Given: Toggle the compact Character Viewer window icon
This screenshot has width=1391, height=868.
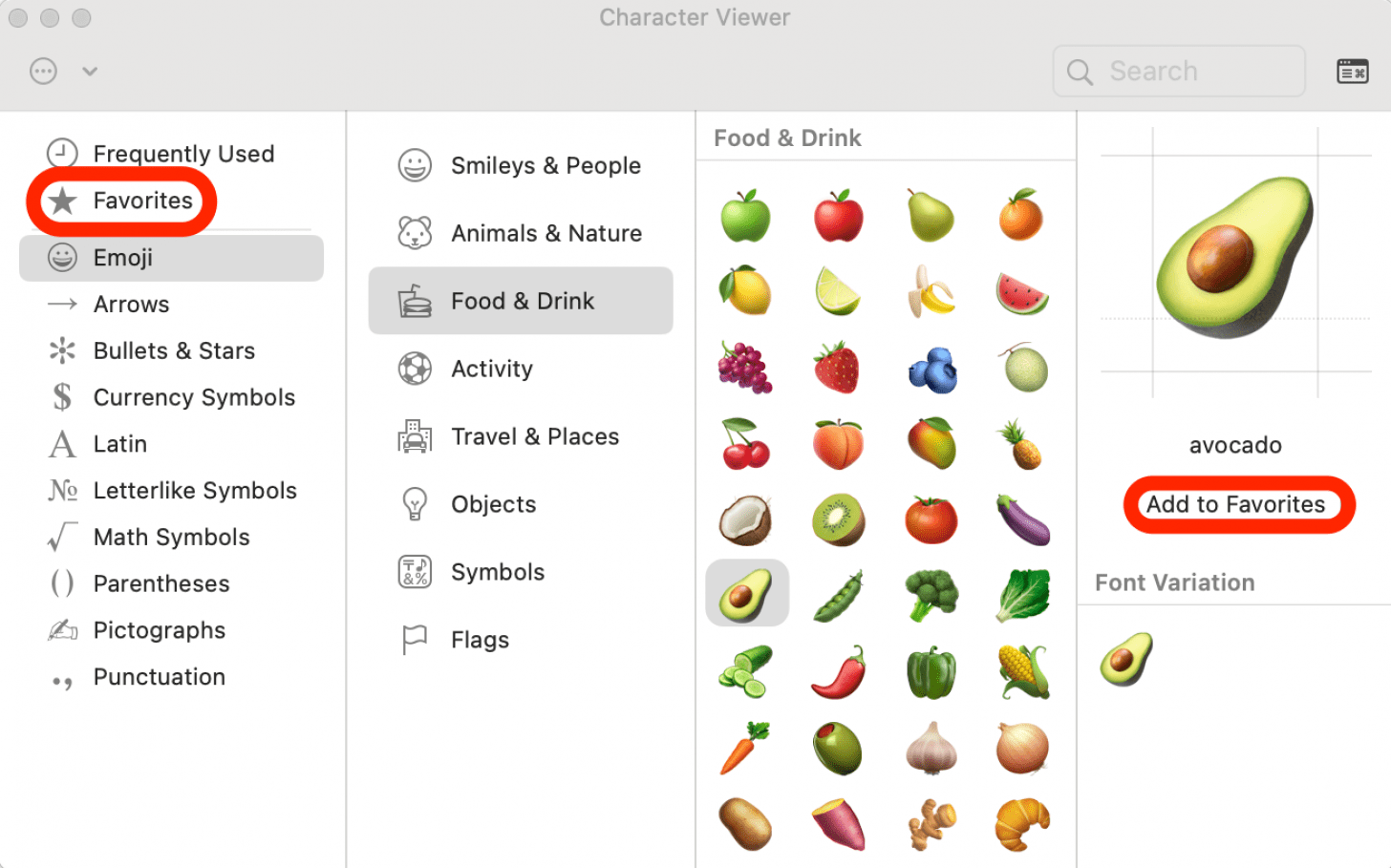Looking at the screenshot, I should pos(1352,72).
